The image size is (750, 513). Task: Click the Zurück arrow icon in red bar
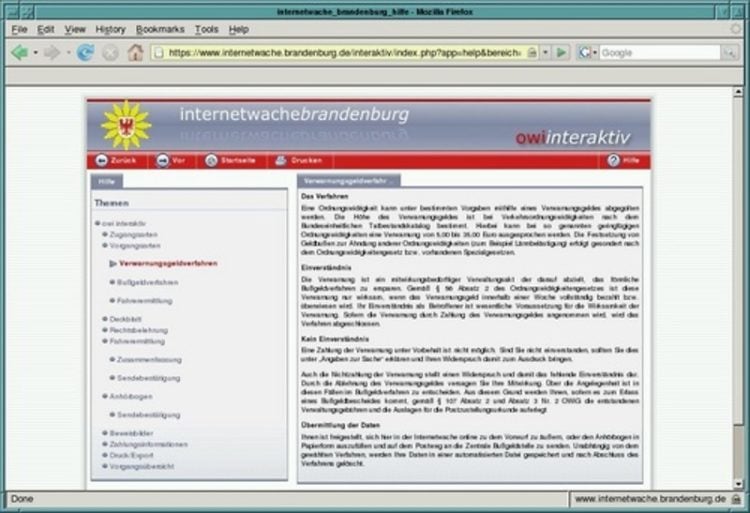pyautogui.click(x=101, y=160)
